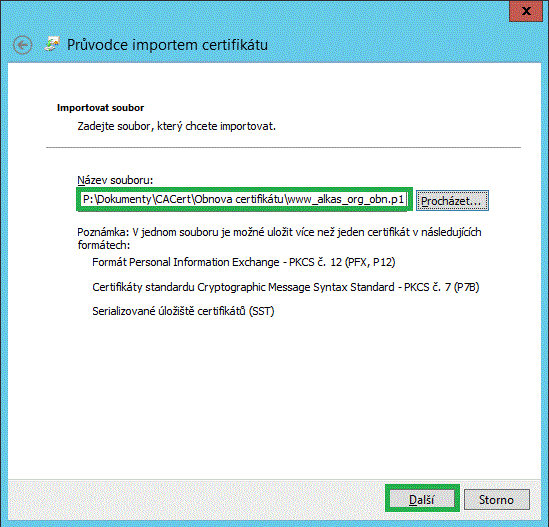The width and height of the screenshot is (549, 527).
Task: Click the Importovat soubor heading
Action: [100, 108]
